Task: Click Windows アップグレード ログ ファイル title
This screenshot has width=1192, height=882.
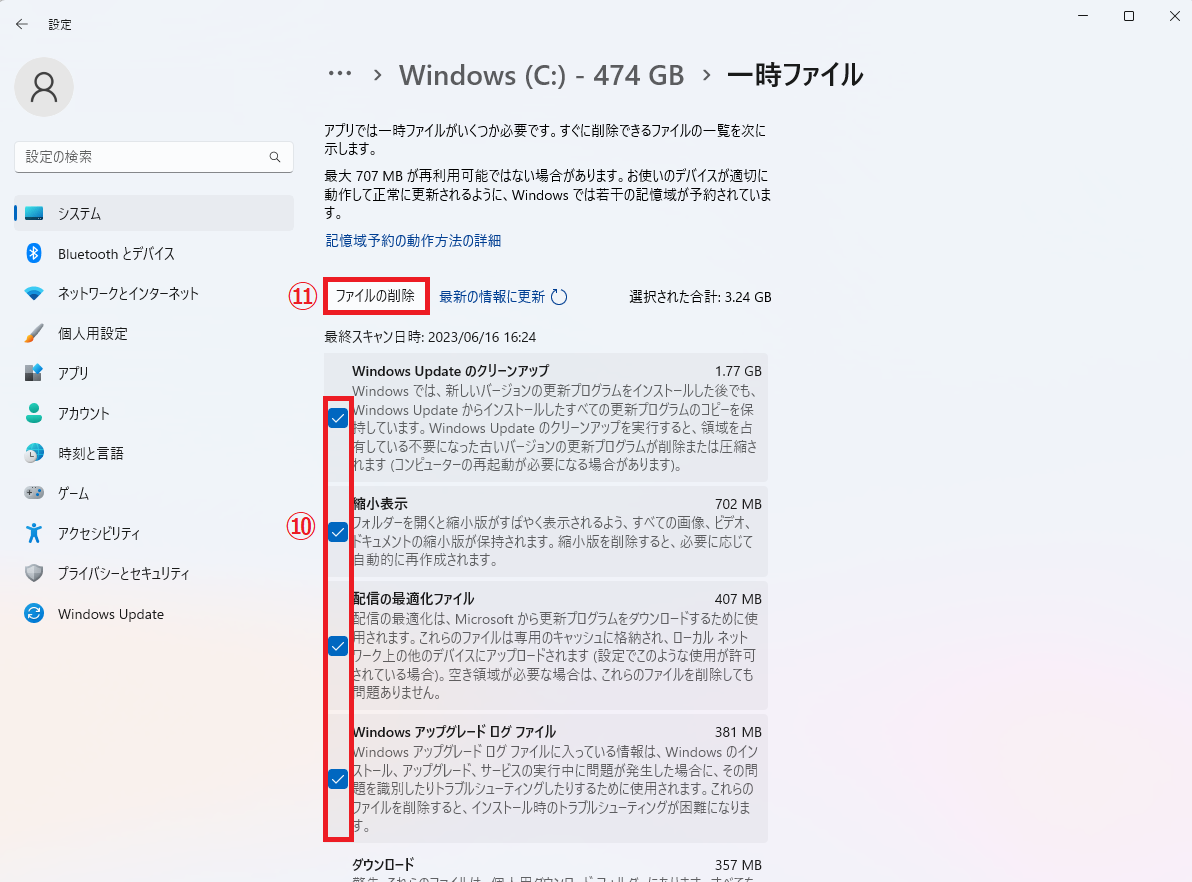Action: coord(454,731)
